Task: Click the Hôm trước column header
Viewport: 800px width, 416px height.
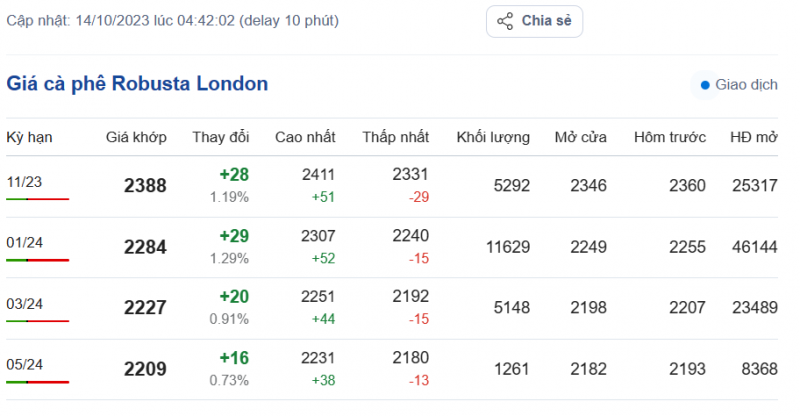Action: pos(670,137)
